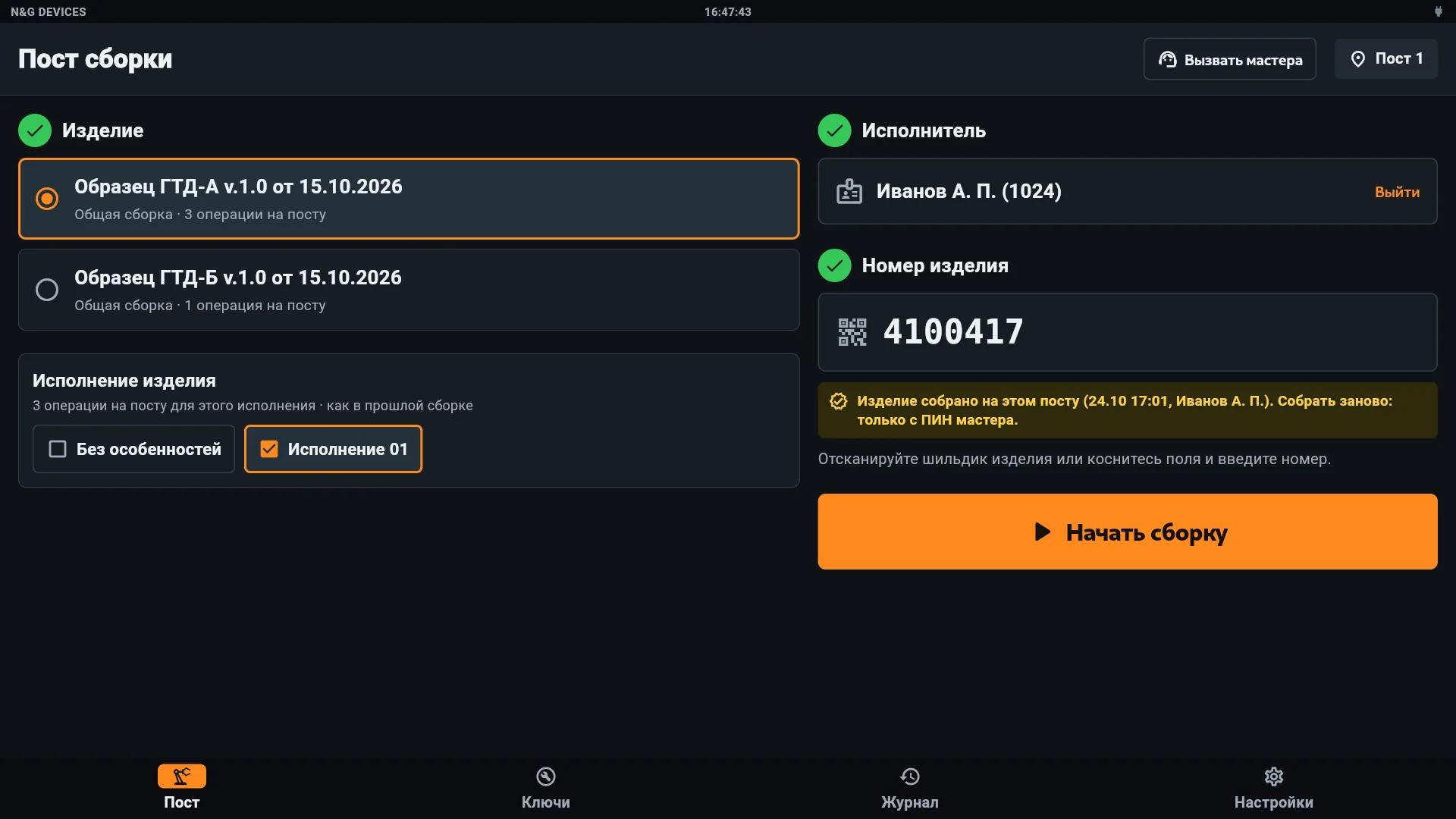Select the Образец ГТД-Б radio button
Viewport: 1456px width, 819px height.
point(47,290)
